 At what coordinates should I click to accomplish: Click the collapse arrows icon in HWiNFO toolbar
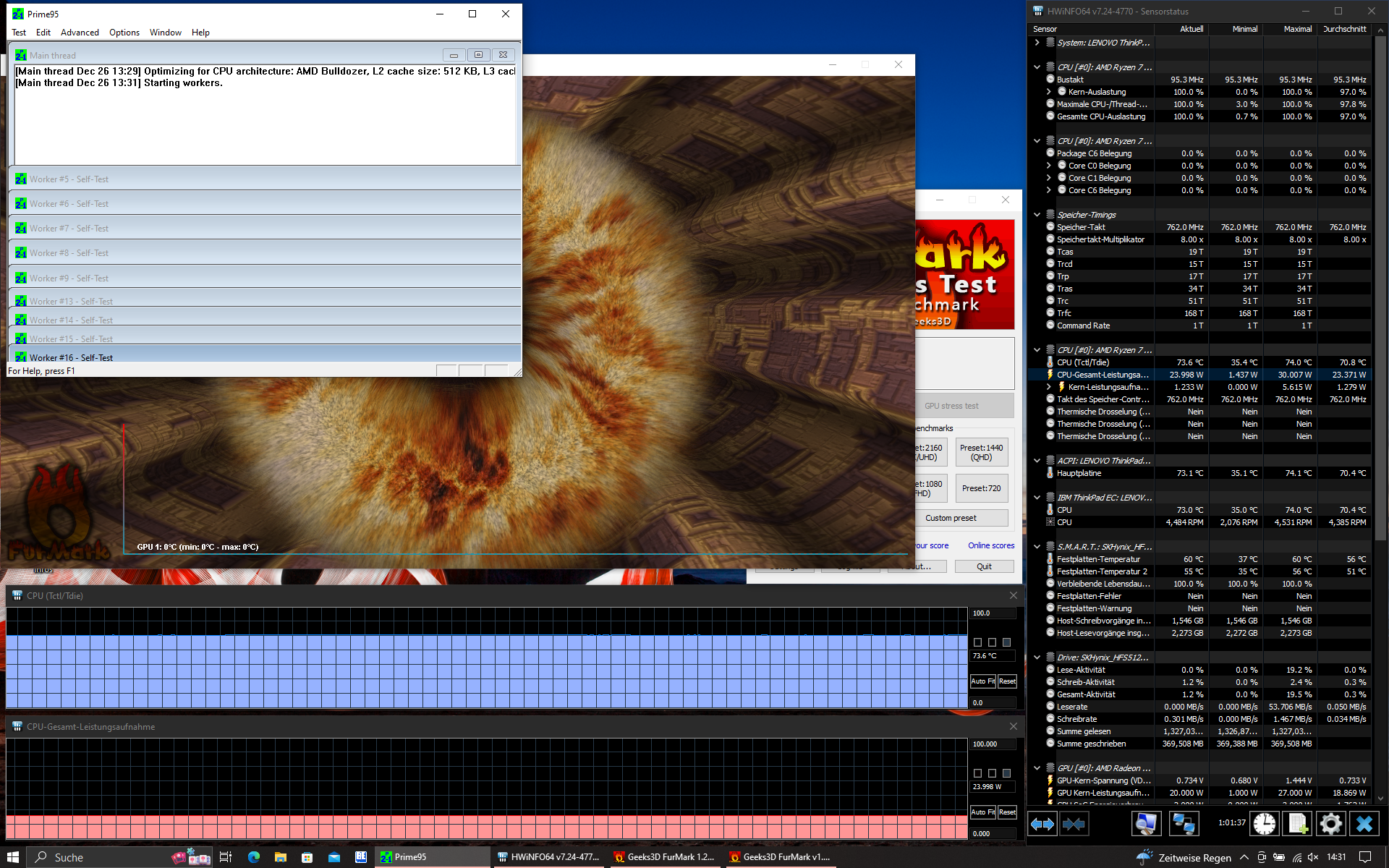pos(1074,824)
